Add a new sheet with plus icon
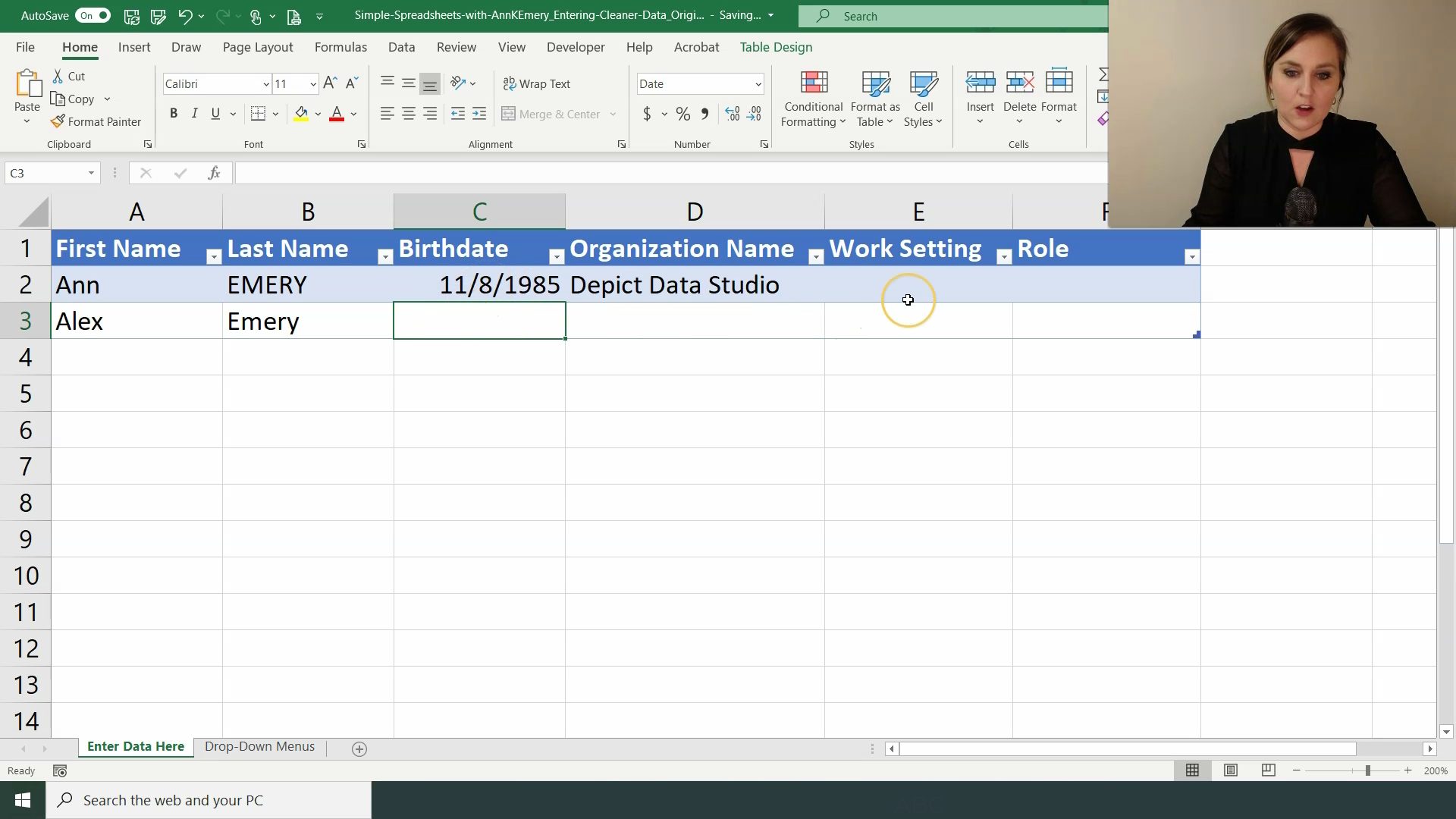1456x819 pixels. [359, 748]
